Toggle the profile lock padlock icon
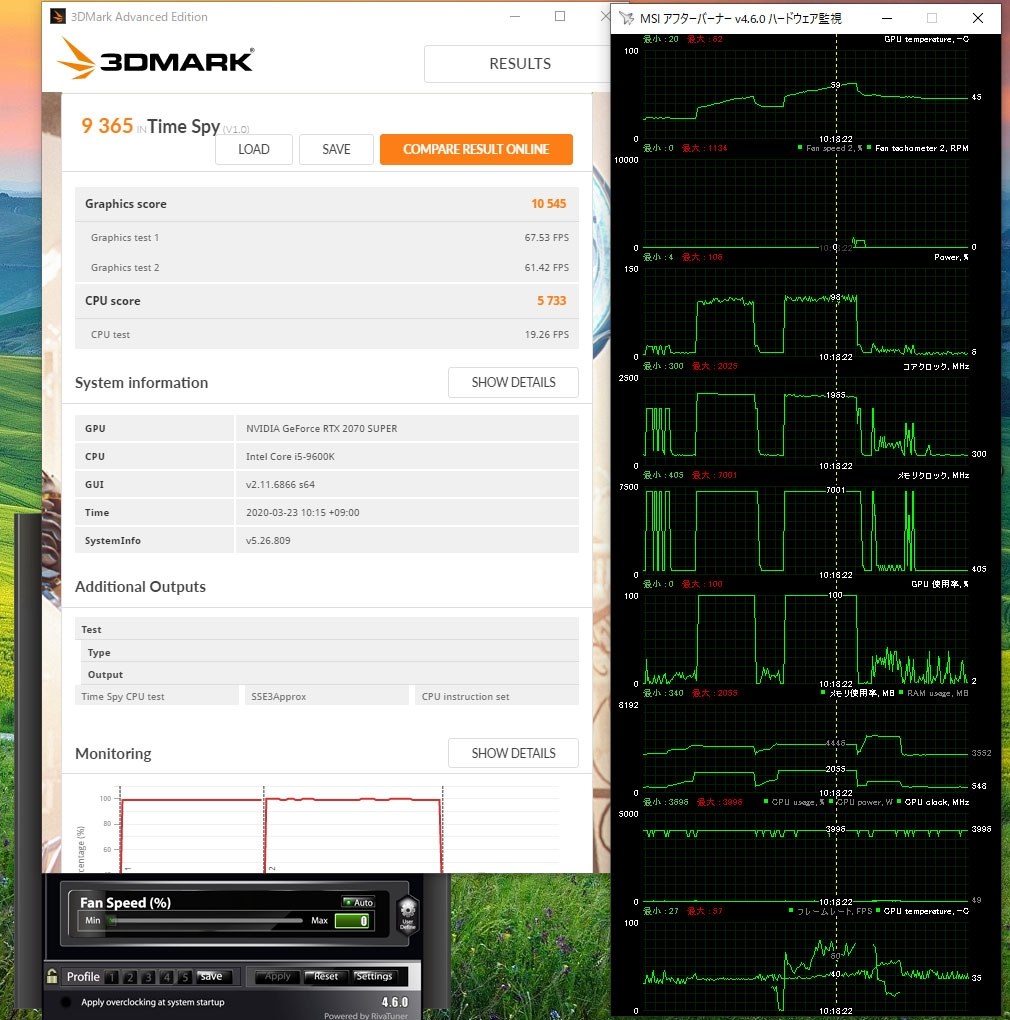Image resolution: width=1010 pixels, height=1020 pixels. coord(52,976)
